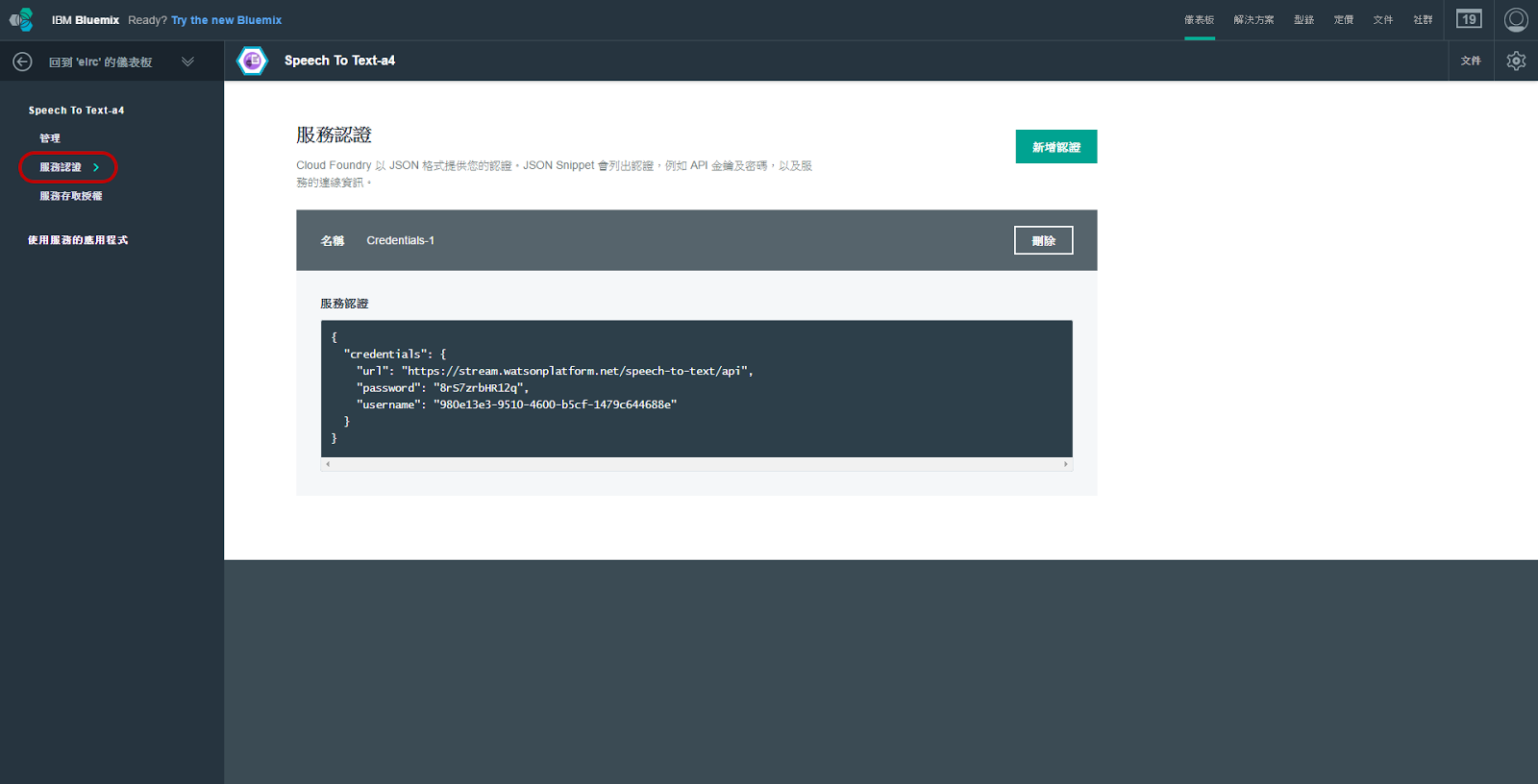Screen dimensions: 1538x784
Task: Click the 刪除 button for Credentials-1
Action: pos(1043,240)
